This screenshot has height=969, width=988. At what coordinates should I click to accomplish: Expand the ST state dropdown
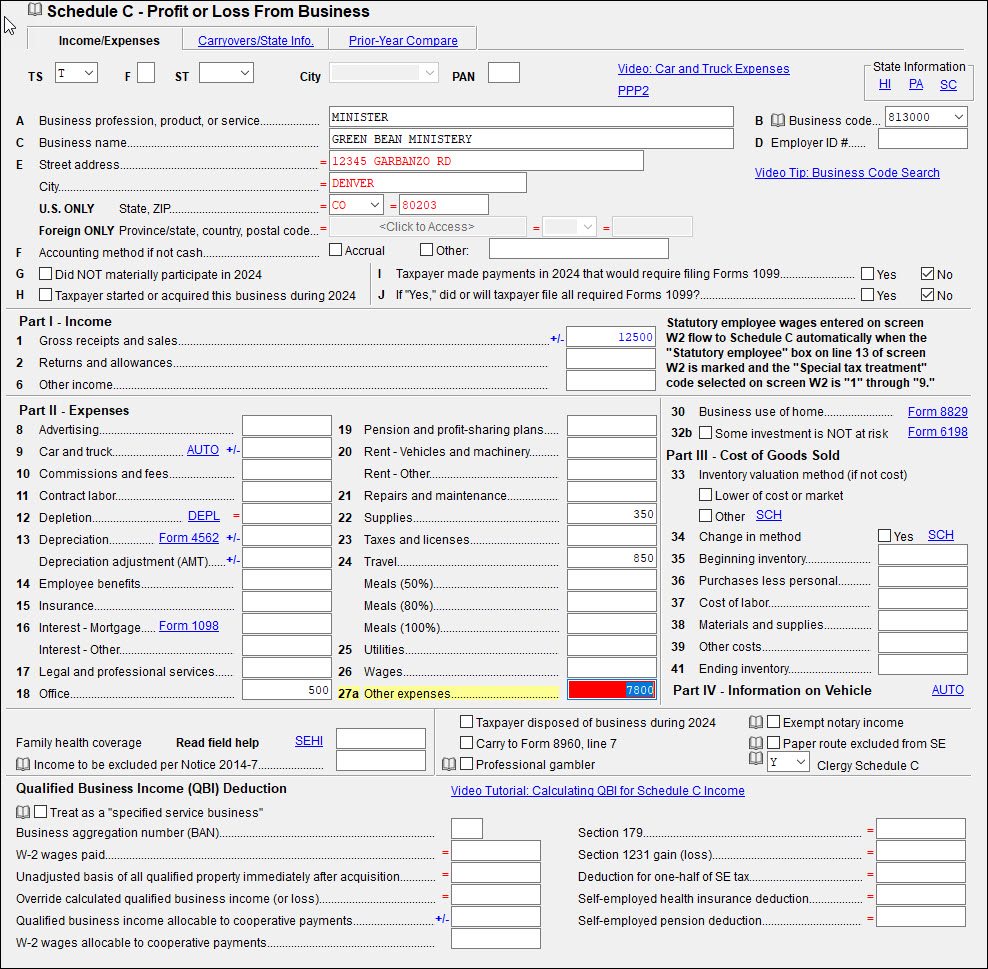(226, 73)
